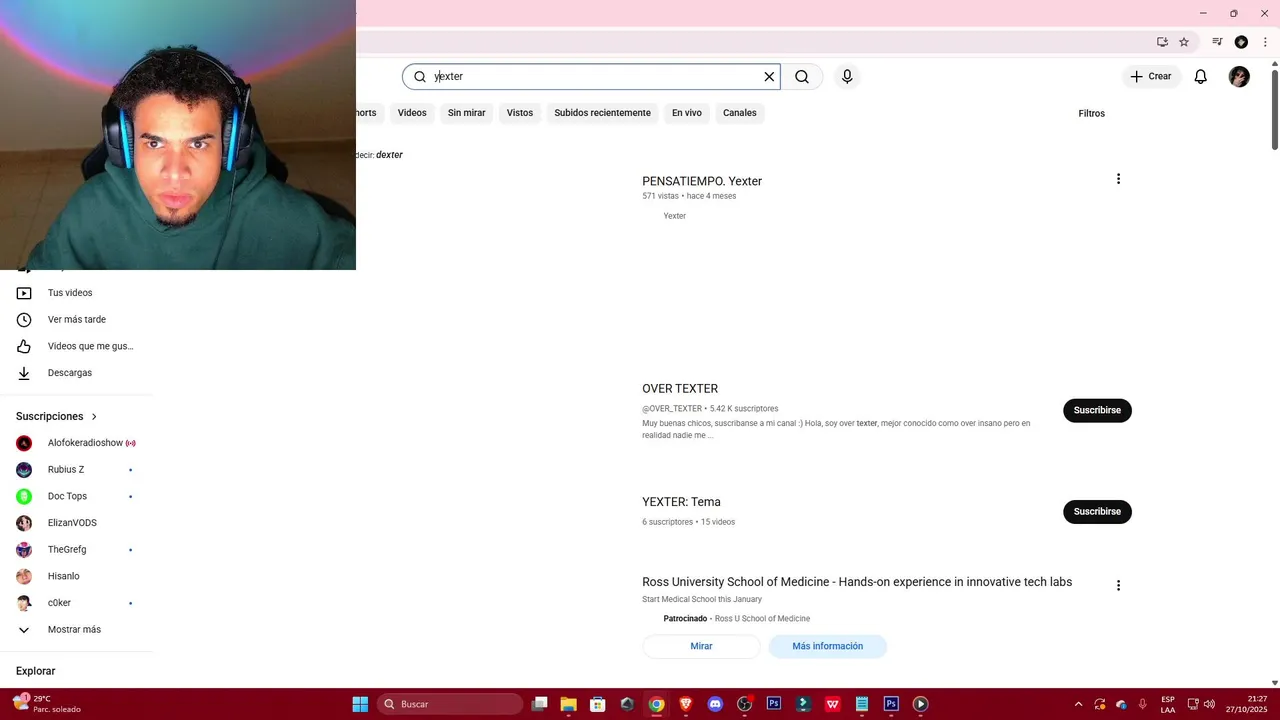Expand Mostrar más subscriptions list
The image size is (1280, 720).
click(x=76, y=630)
